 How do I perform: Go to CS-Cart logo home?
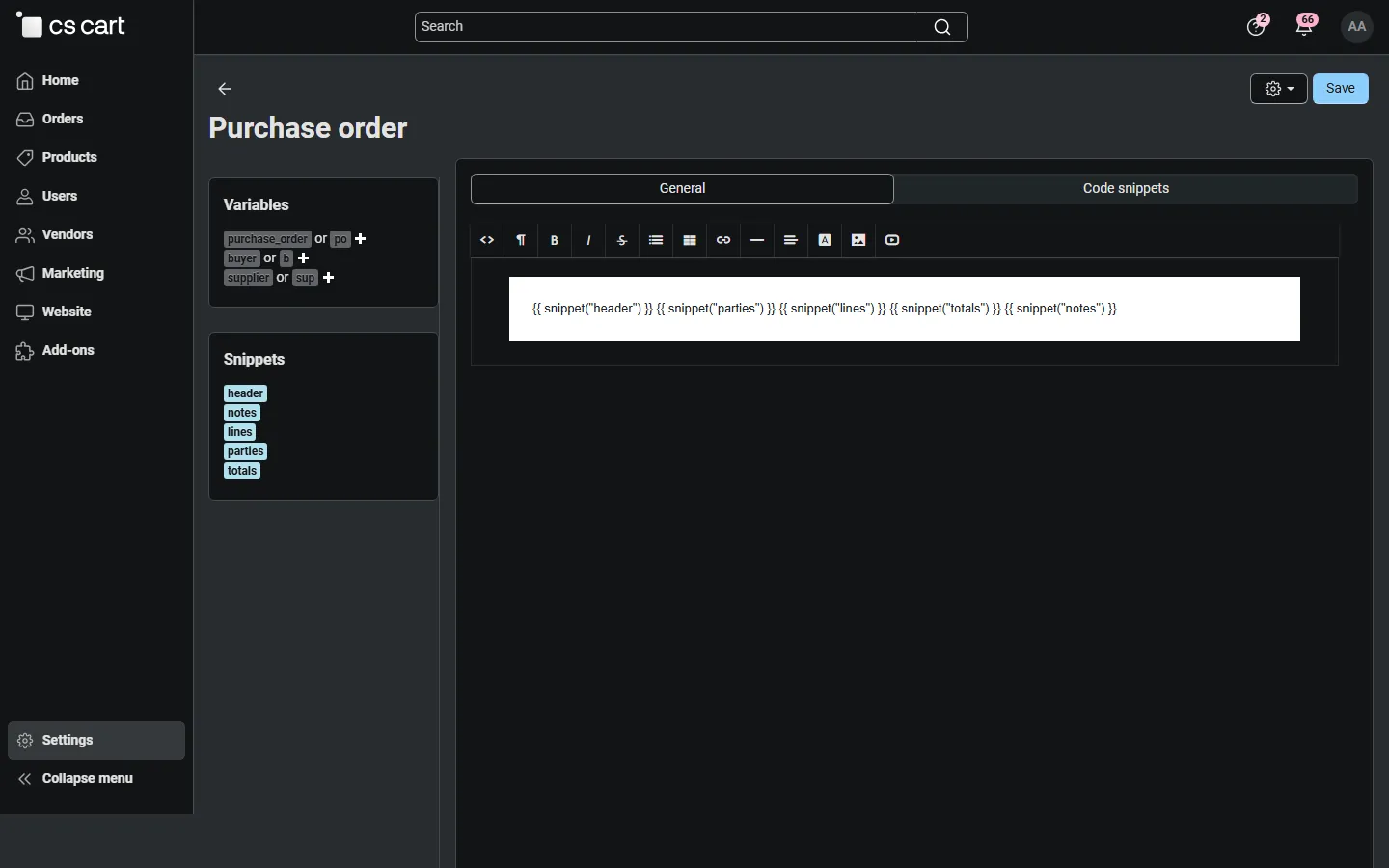[x=72, y=26]
